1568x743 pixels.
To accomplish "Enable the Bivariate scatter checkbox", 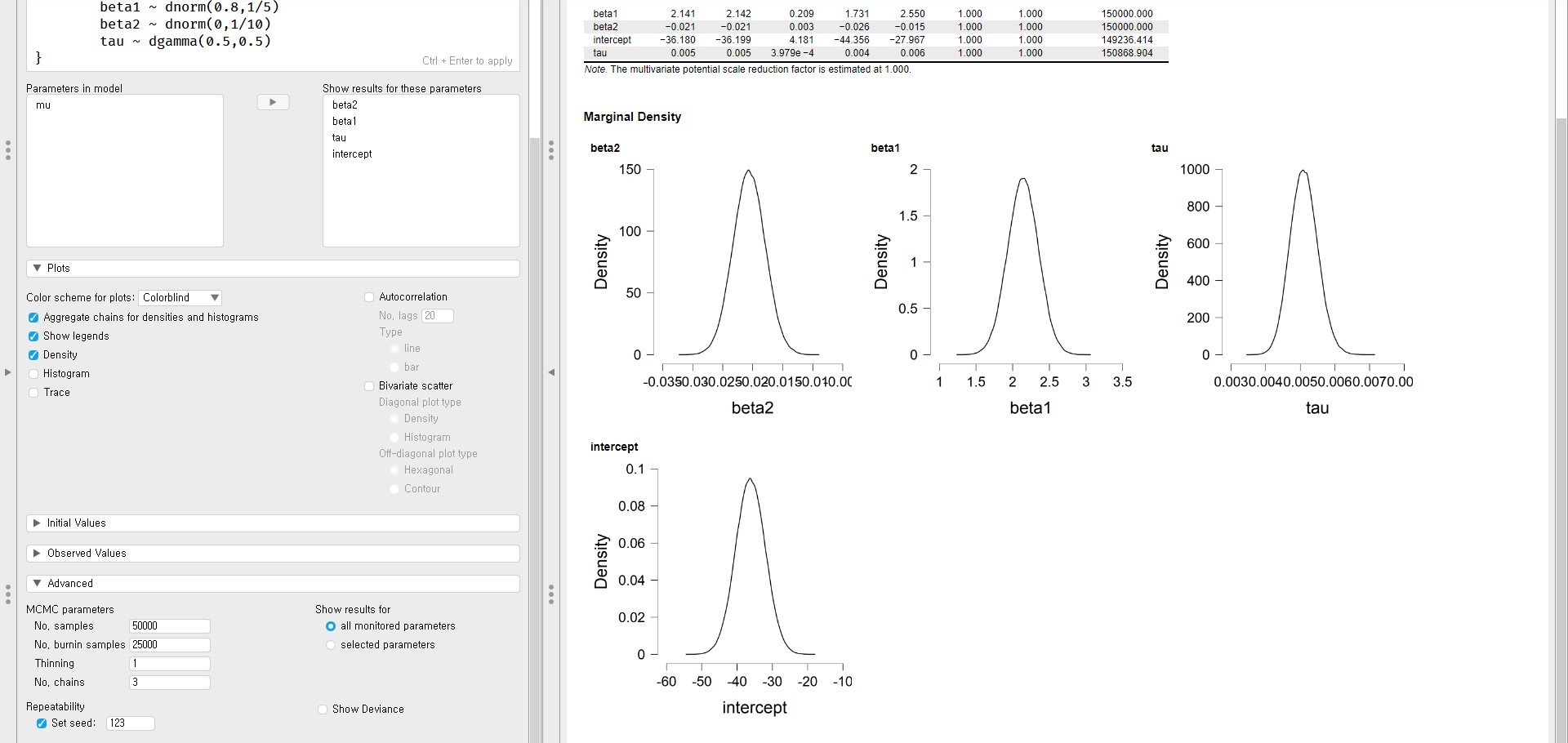I will 369,386.
